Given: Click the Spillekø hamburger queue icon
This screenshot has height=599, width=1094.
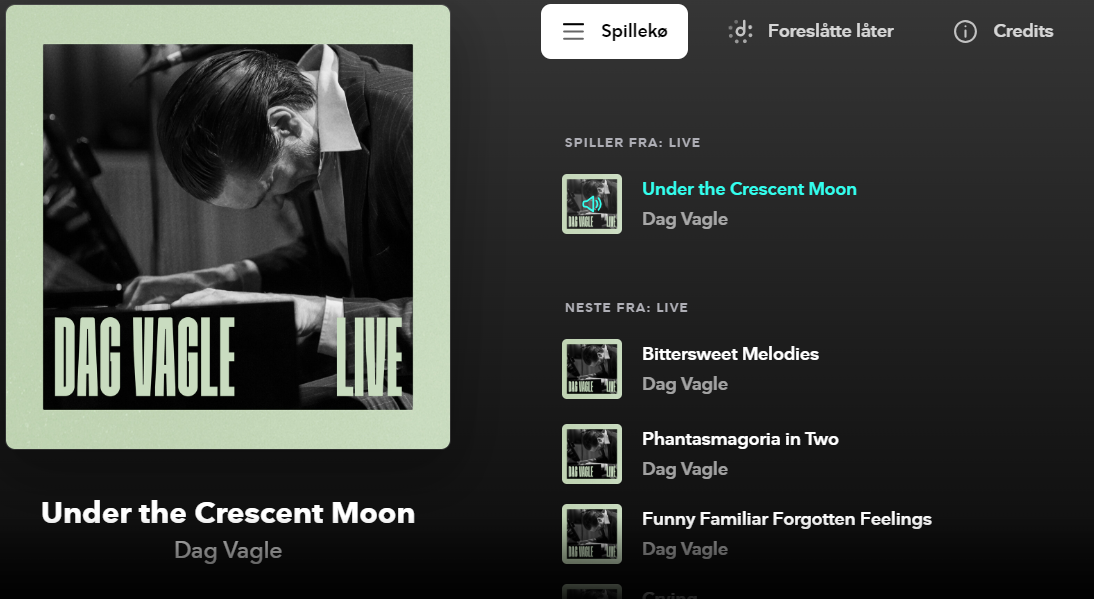Looking at the screenshot, I should 573,32.
